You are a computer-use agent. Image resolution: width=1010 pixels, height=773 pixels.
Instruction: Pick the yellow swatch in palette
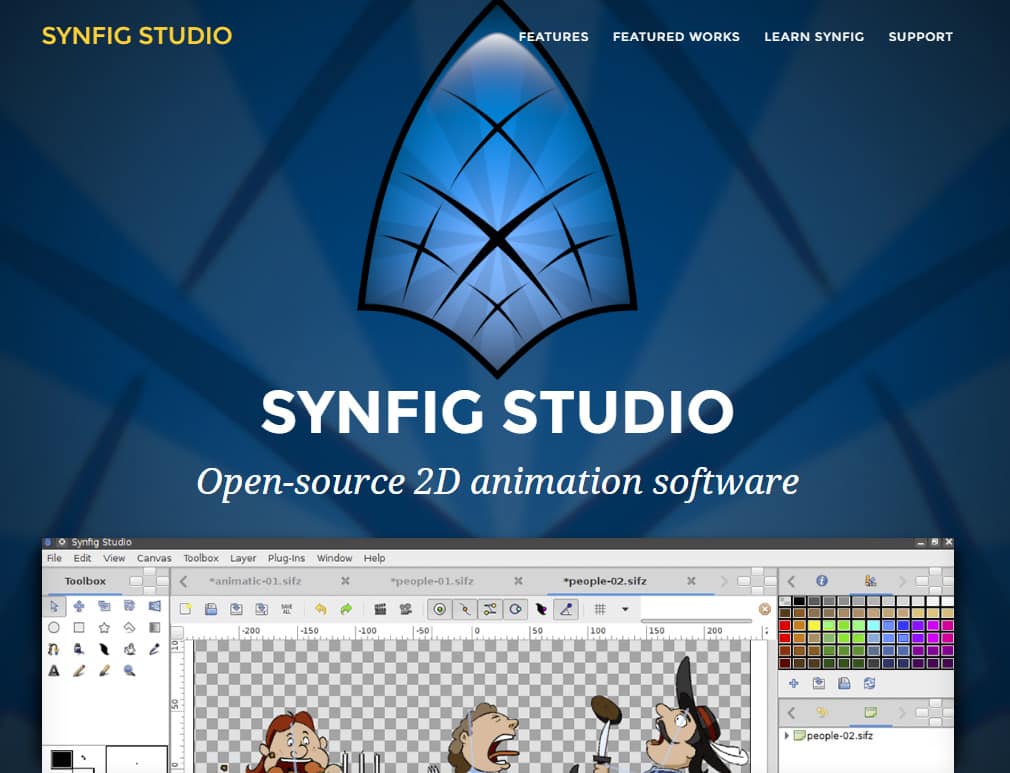click(814, 625)
